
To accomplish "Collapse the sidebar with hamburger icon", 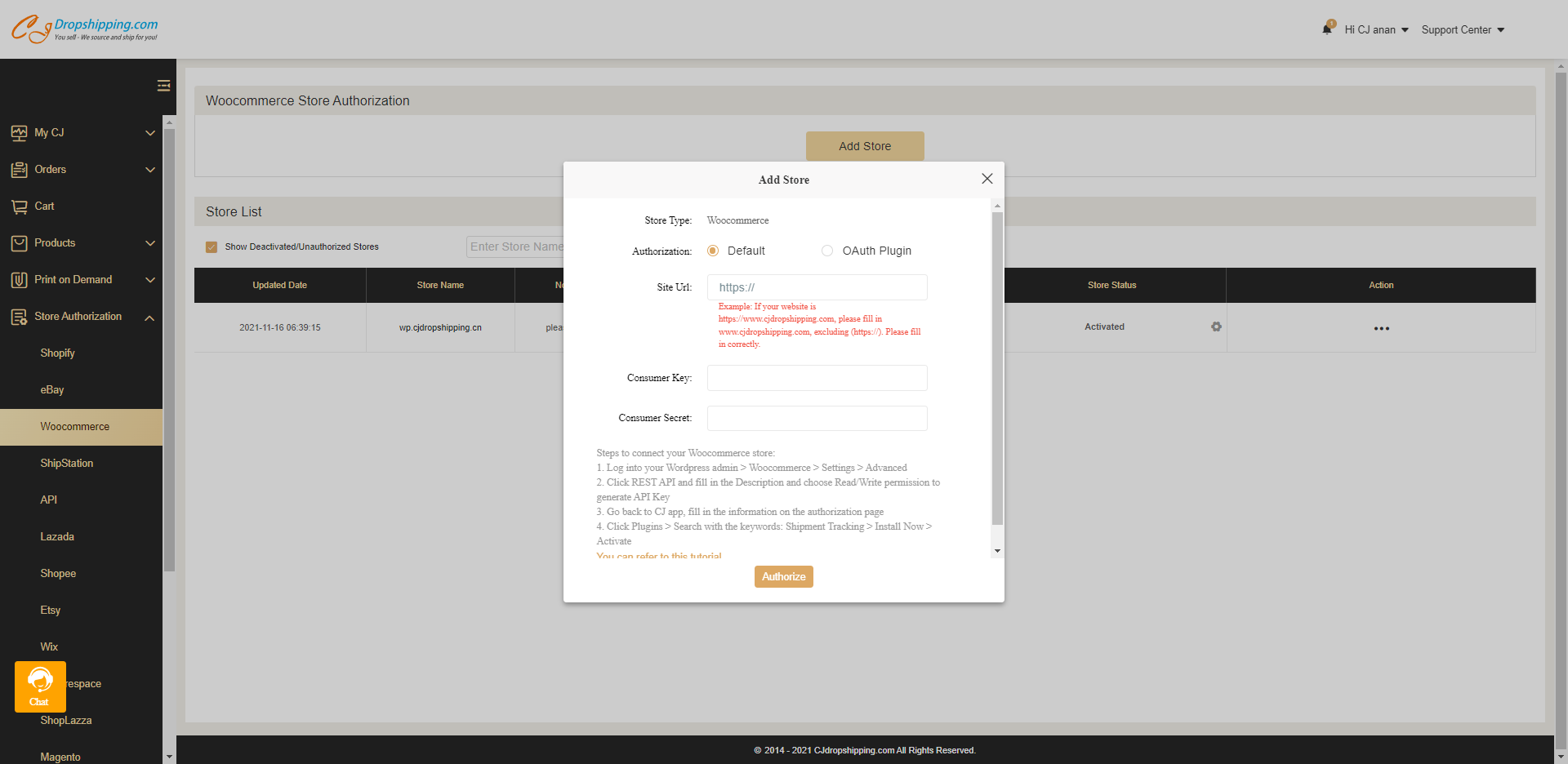I will pos(163,86).
